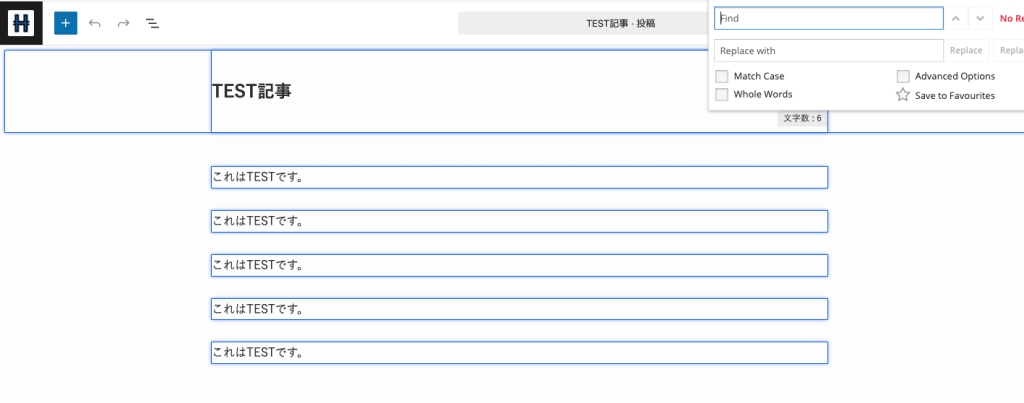Go to previous match with up arrow
Viewport: 1024px width, 403px height.
pyautogui.click(x=956, y=18)
